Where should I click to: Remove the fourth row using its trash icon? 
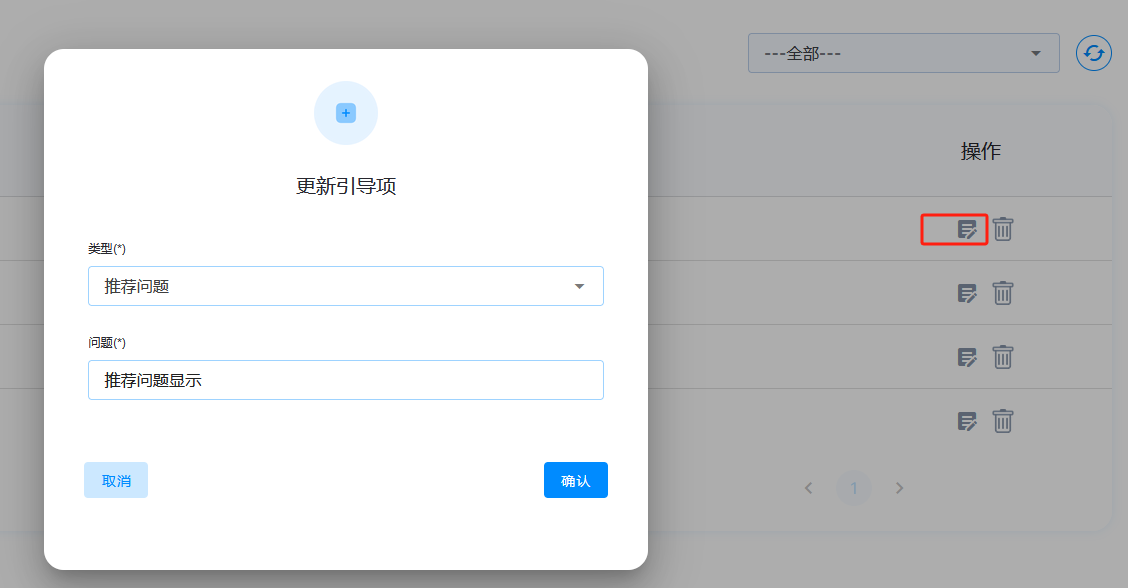pyautogui.click(x=1003, y=421)
